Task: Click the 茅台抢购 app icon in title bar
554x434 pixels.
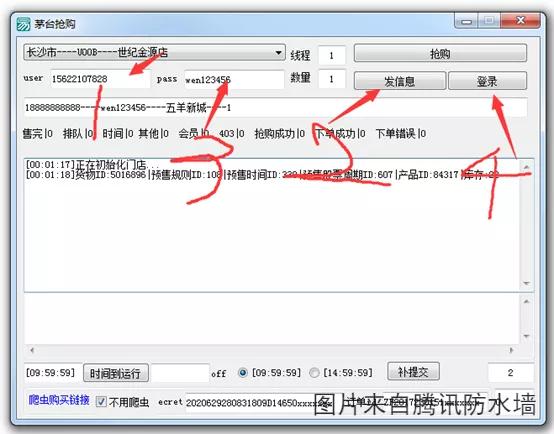Action: point(23,24)
